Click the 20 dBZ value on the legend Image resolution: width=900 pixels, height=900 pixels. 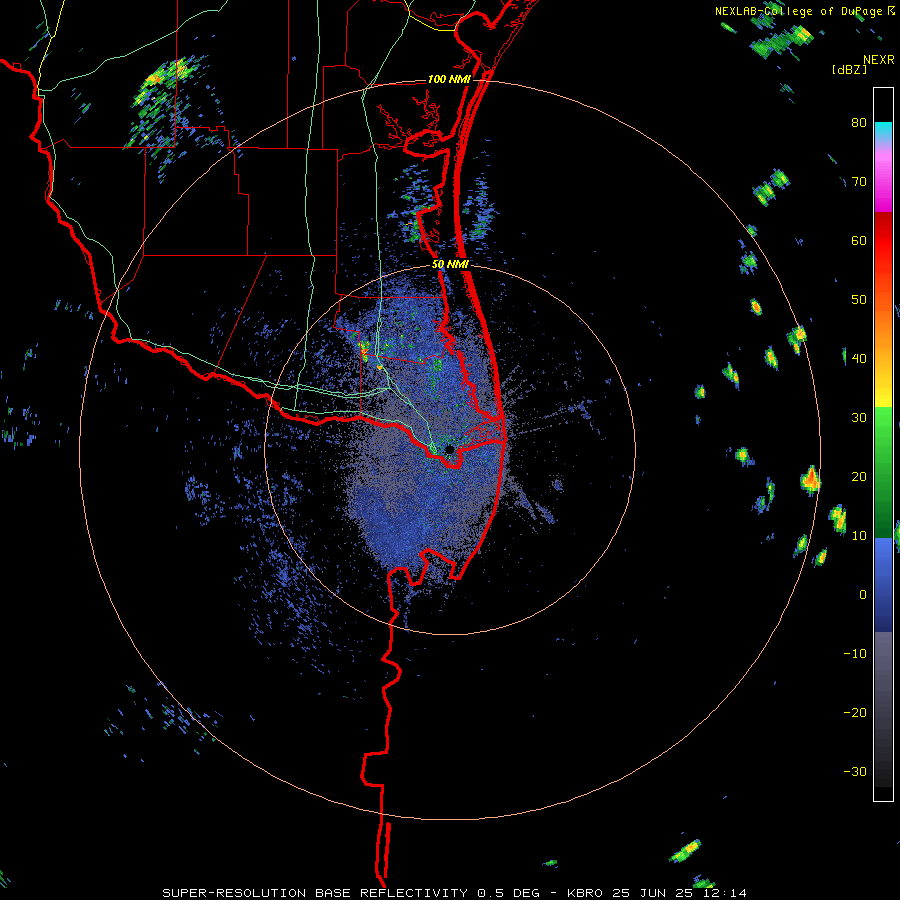[x=859, y=476]
